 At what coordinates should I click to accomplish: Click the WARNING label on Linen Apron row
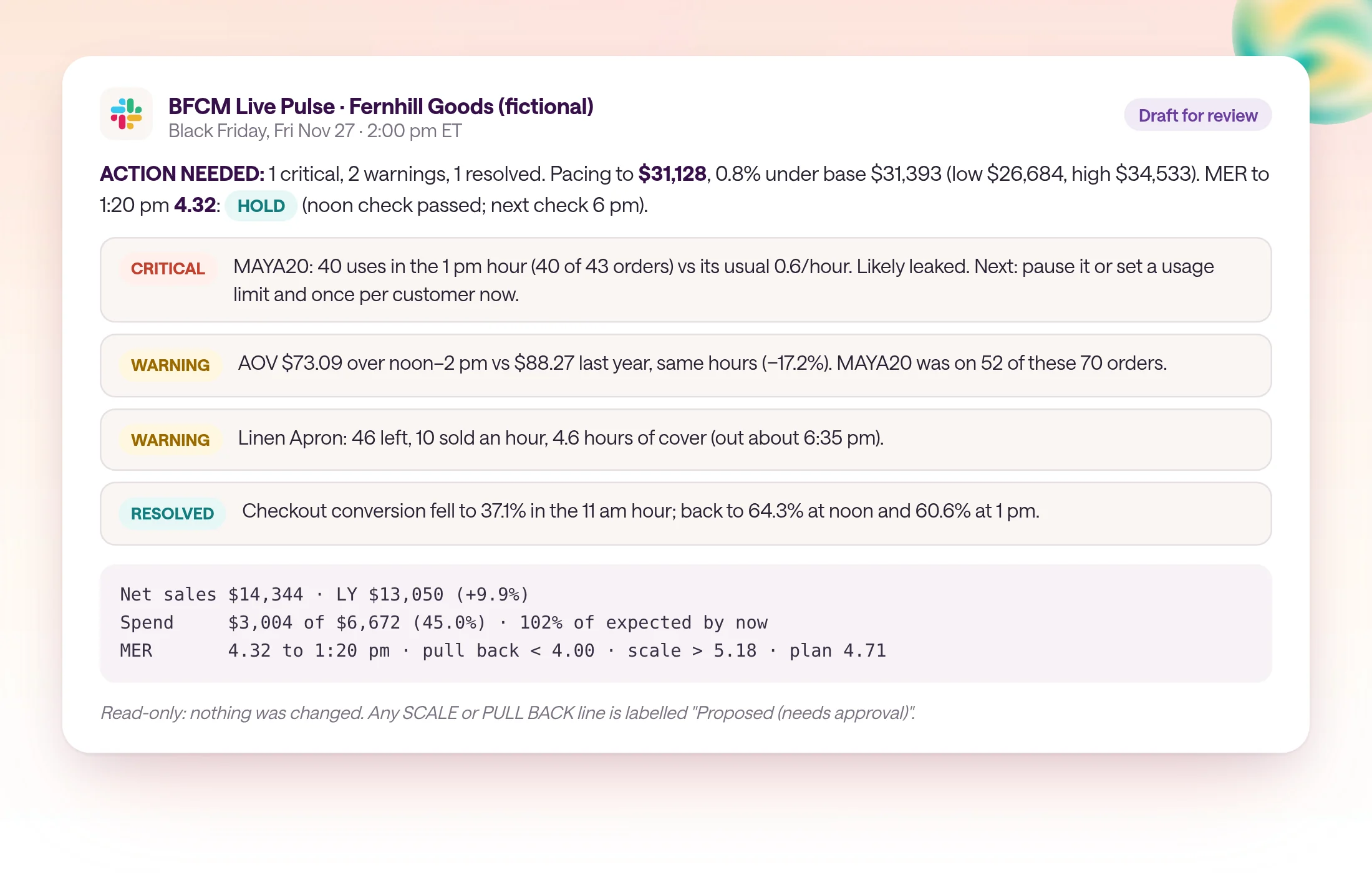tap(170, 440)
